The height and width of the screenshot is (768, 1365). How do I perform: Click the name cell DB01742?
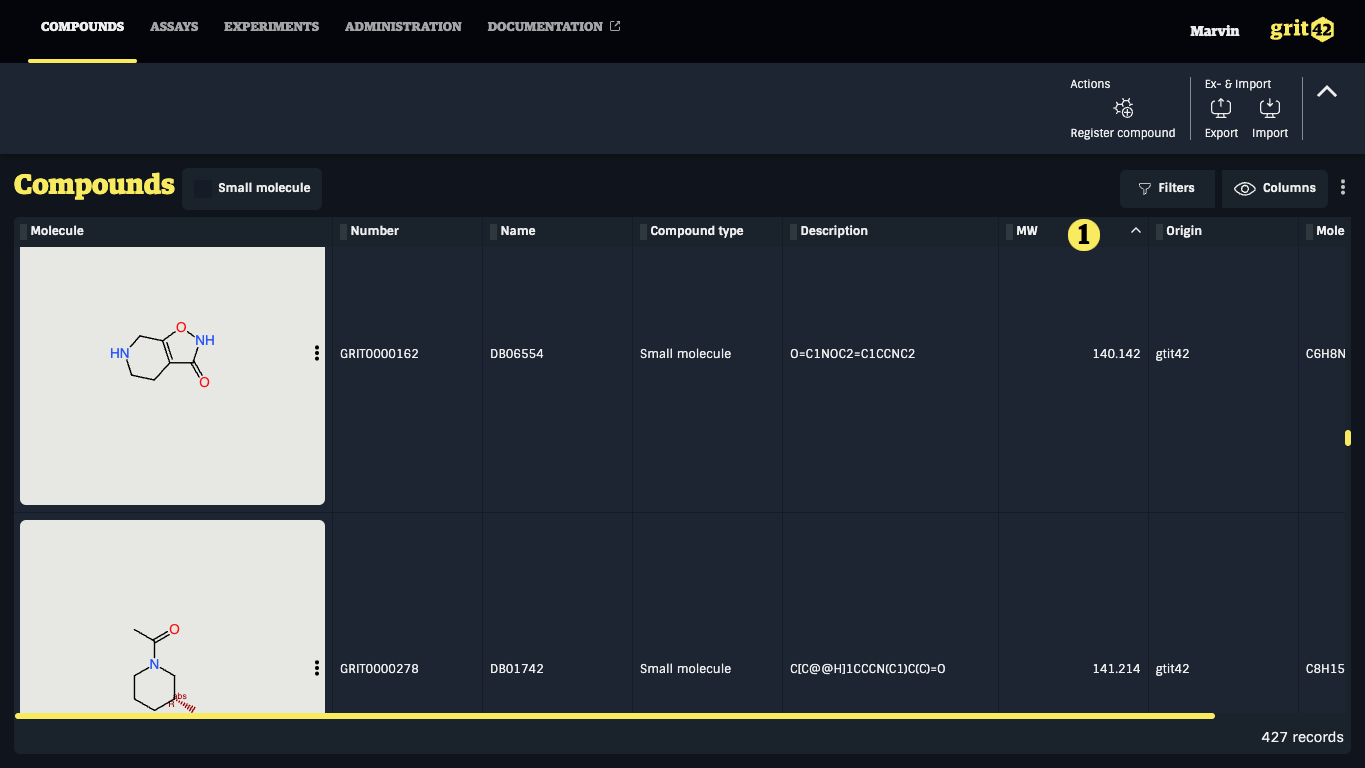click(517, 669)
